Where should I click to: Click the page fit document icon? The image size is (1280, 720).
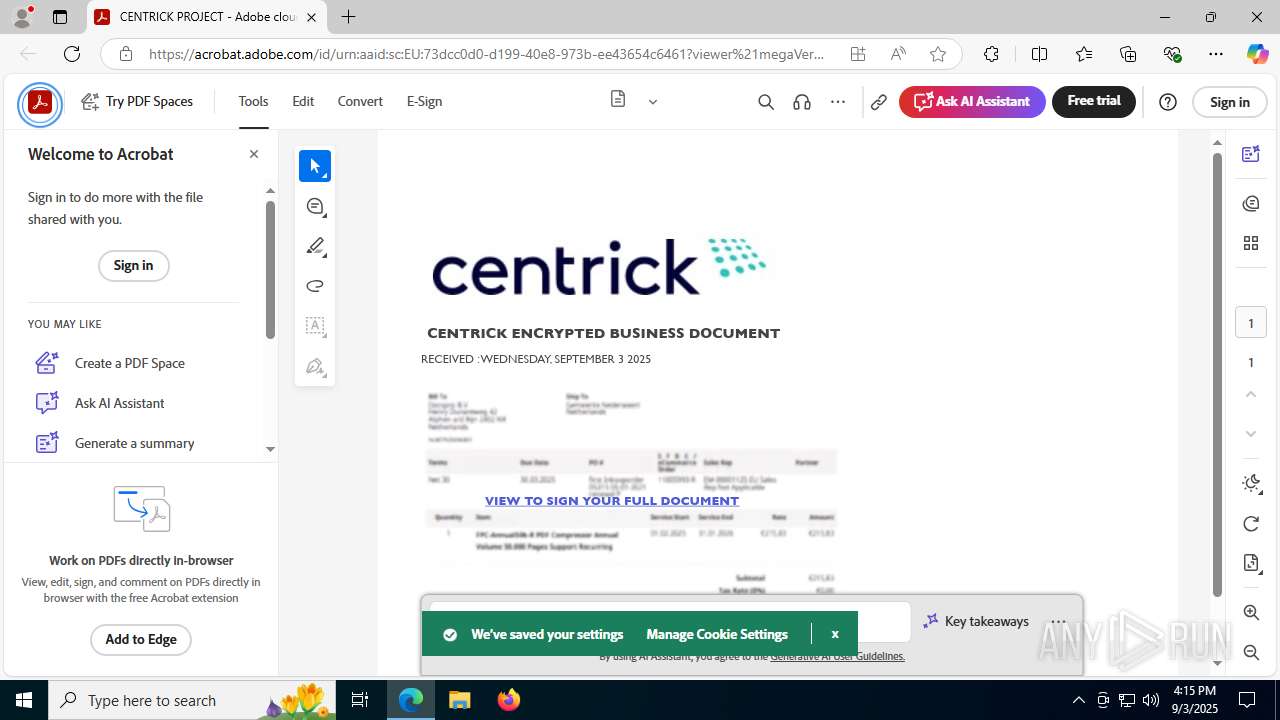click(x=1251, y=563)
